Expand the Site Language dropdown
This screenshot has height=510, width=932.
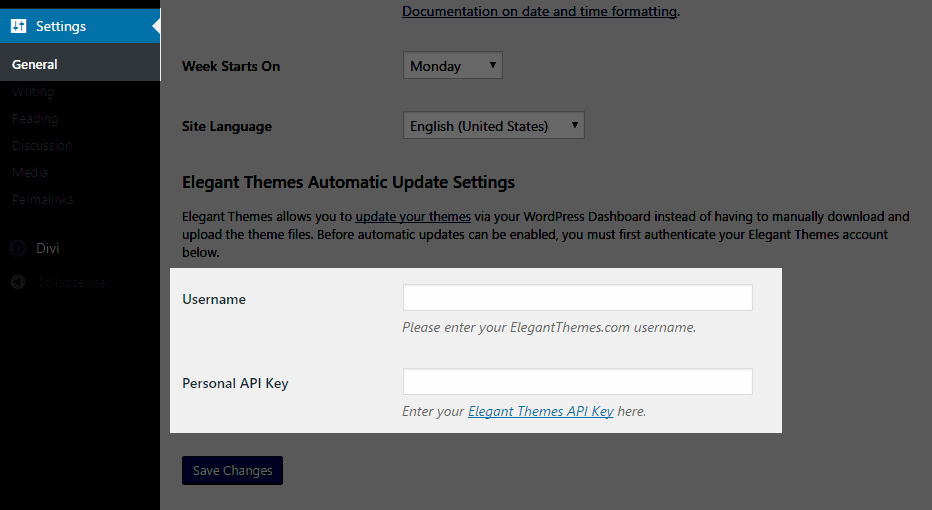click(x=494, y=126)
